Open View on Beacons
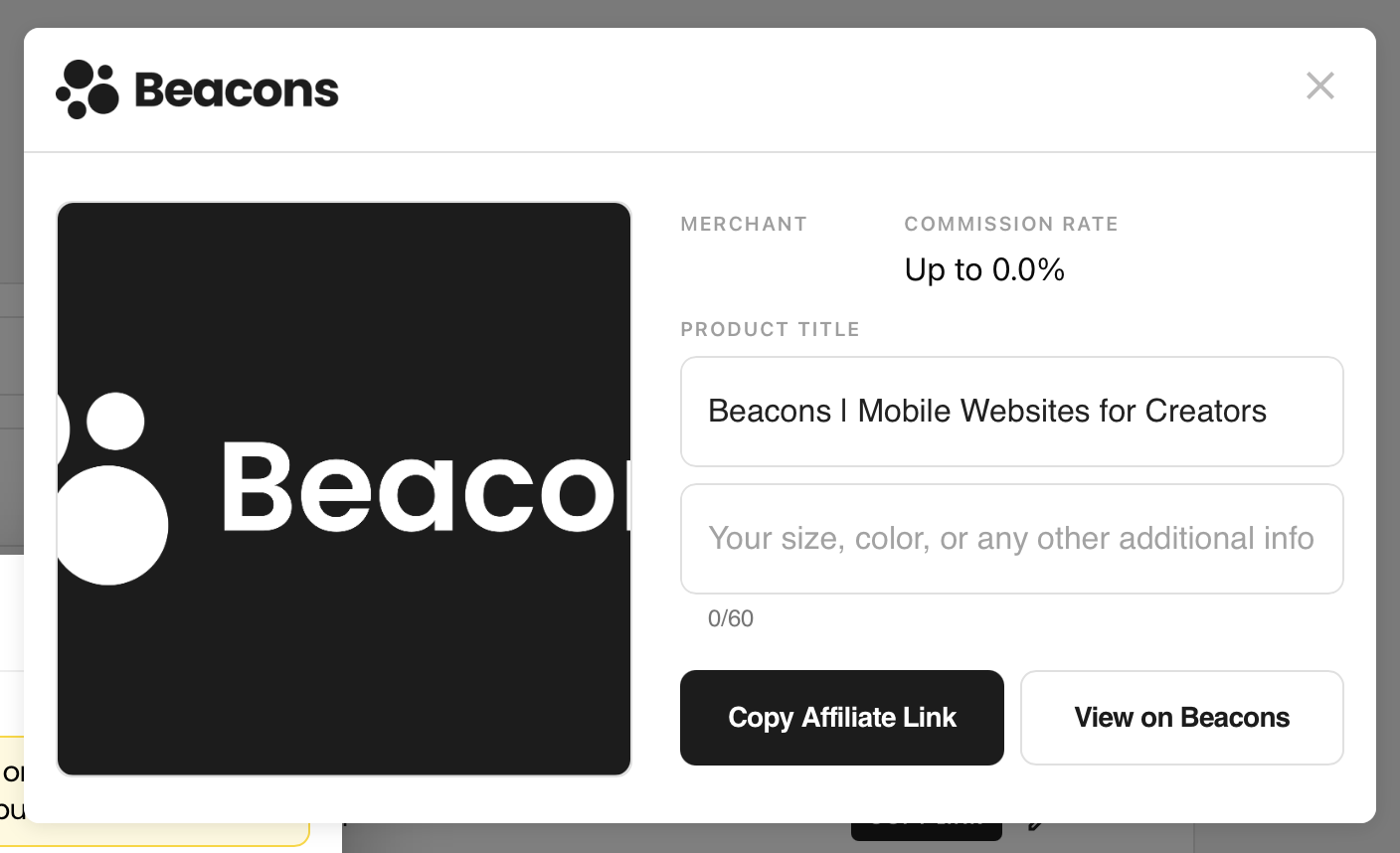1400x853 pixels. pyautogui.click(x=1181, y=718)
